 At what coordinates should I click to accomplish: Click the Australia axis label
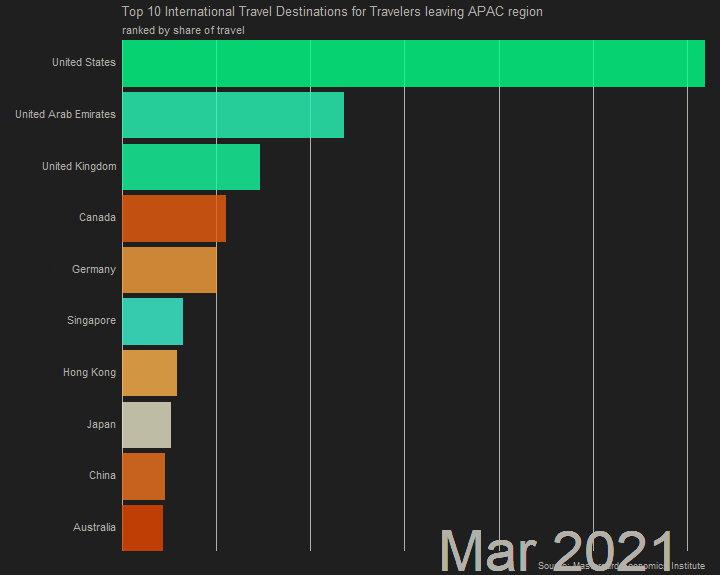pyautogui.click(x=94, y=528)
